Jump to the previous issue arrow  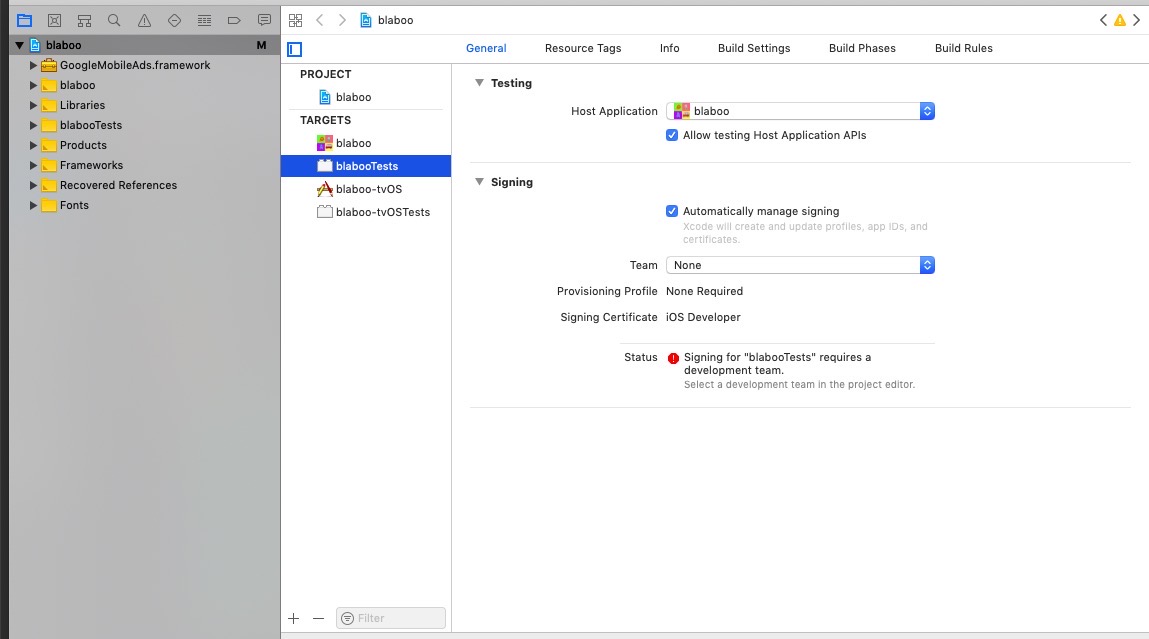click(1104, 21)
